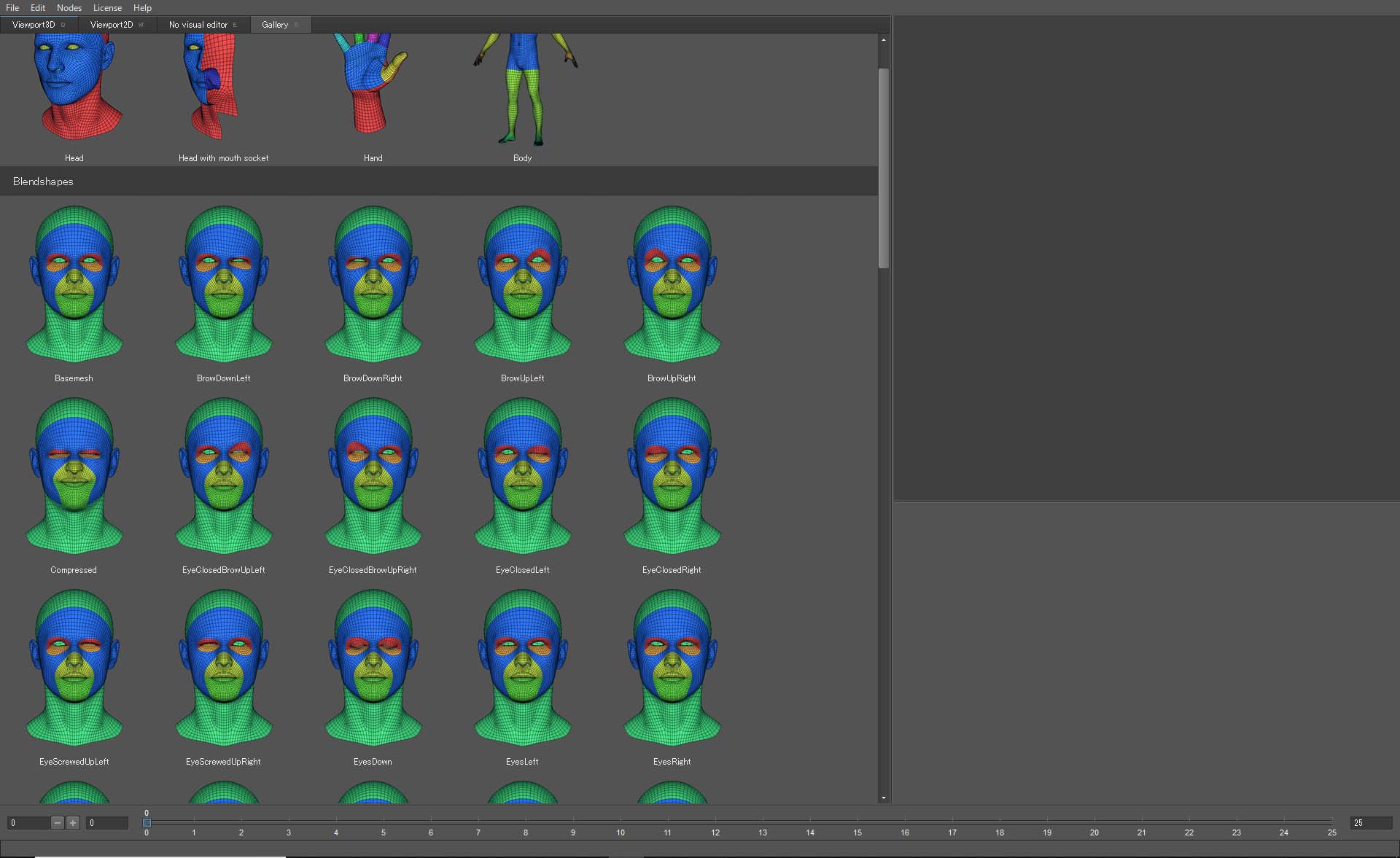Select the EyeScrewedUpRight blendshape thumbnail
This screenshot has height=858, width=1400.
(x=224, y=667)
